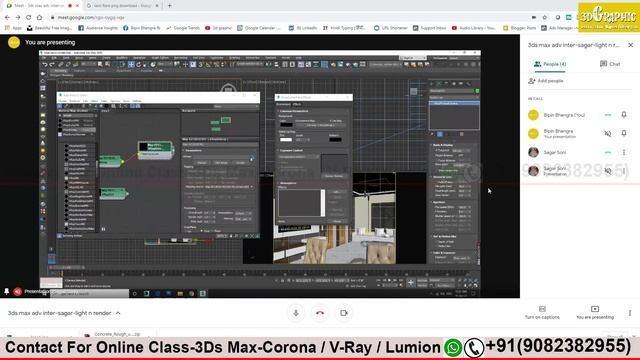
Task: Click the presenter avatar beside You are presenting
Action: point(14,42)
